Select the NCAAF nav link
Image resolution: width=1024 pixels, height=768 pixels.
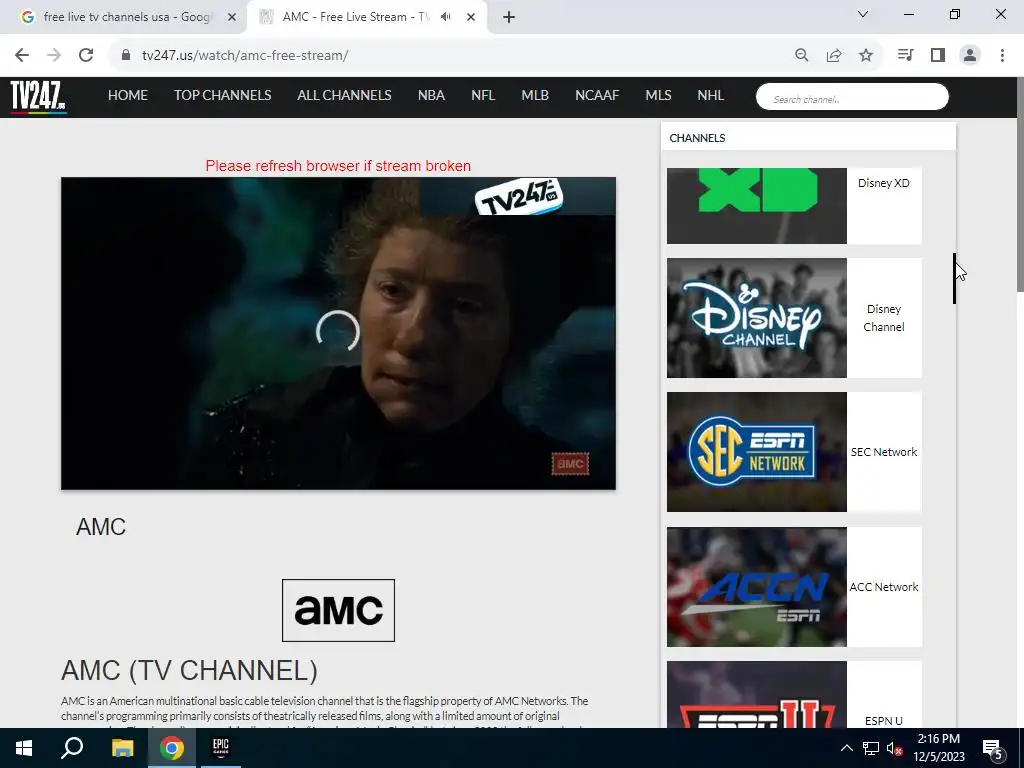(x=597, y=95)
